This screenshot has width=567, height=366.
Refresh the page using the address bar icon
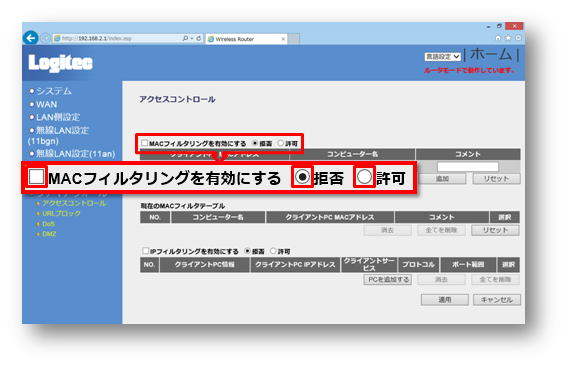point(199,38)
